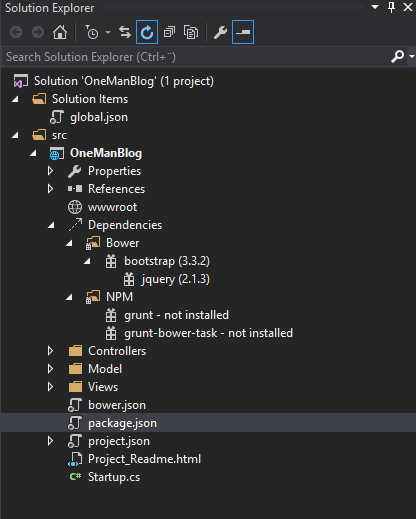The image size is (416, 519).
Task: Click the bootstrap package icon
Action: click(x=111, y=261)
